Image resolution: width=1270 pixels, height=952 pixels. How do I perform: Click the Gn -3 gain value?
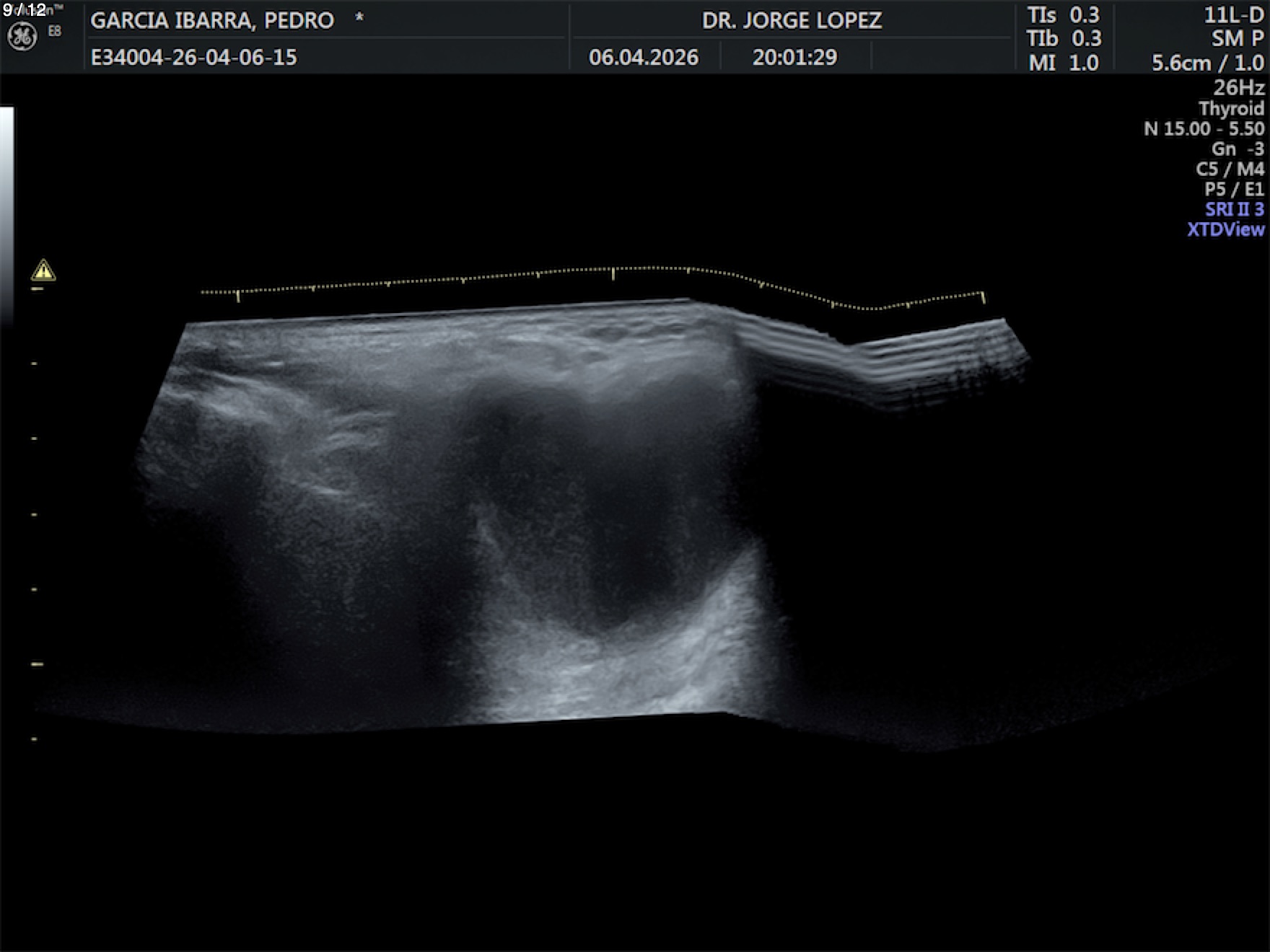1238,149
